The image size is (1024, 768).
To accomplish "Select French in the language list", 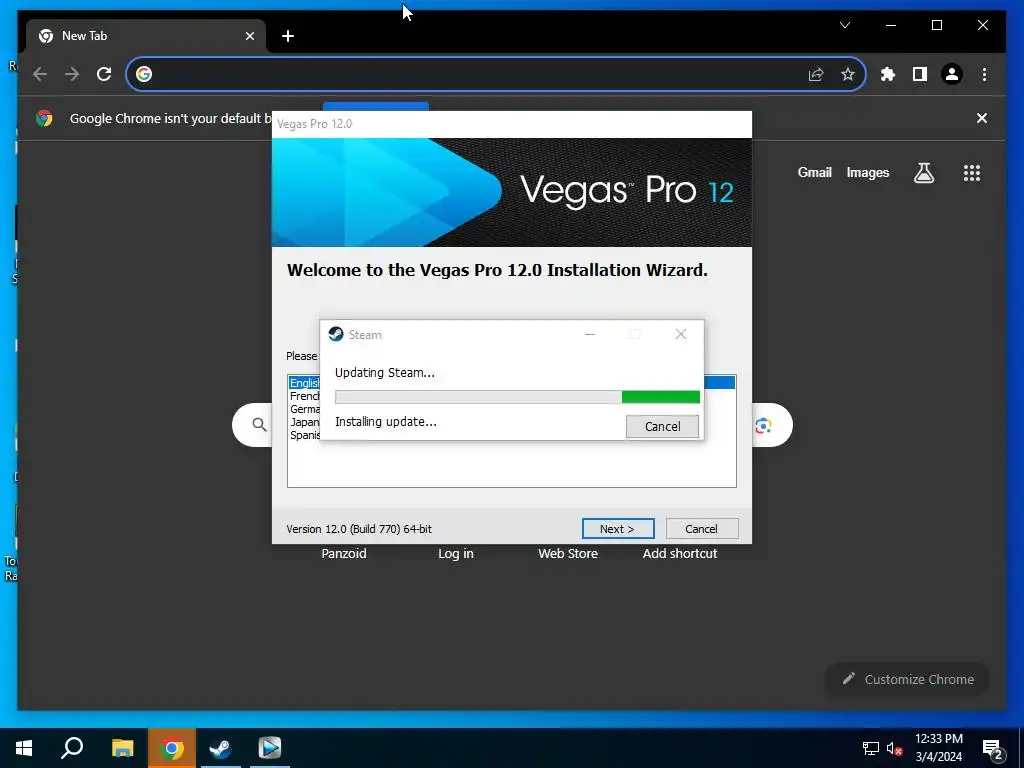I will point(304,396).
